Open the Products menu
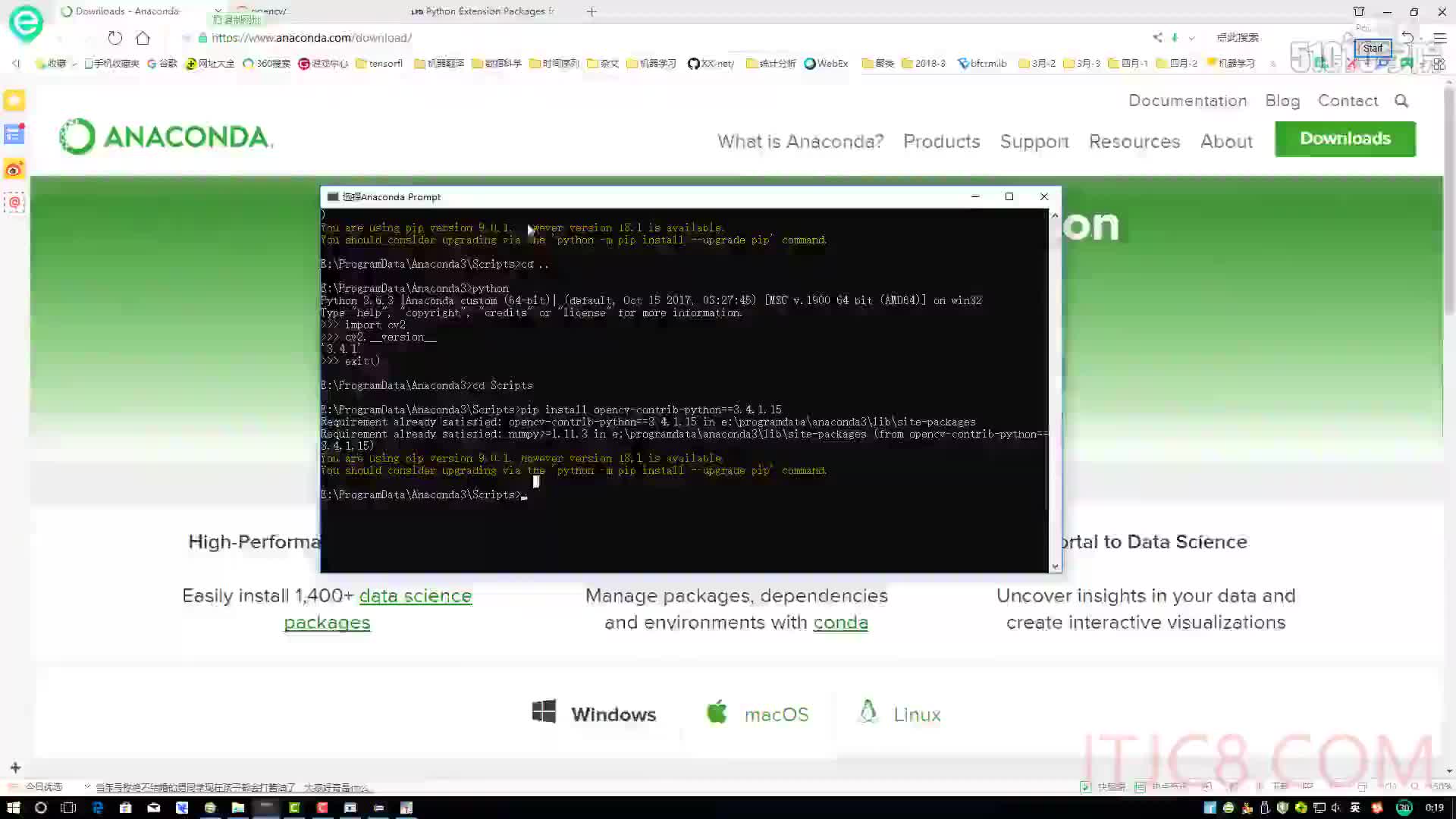The height and width of the screenshot is (819, 1456). (941, 142)
